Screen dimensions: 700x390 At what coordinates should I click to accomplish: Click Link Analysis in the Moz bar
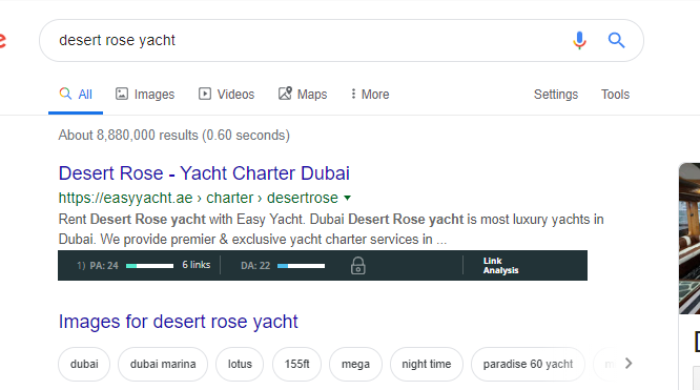point(500,266)
